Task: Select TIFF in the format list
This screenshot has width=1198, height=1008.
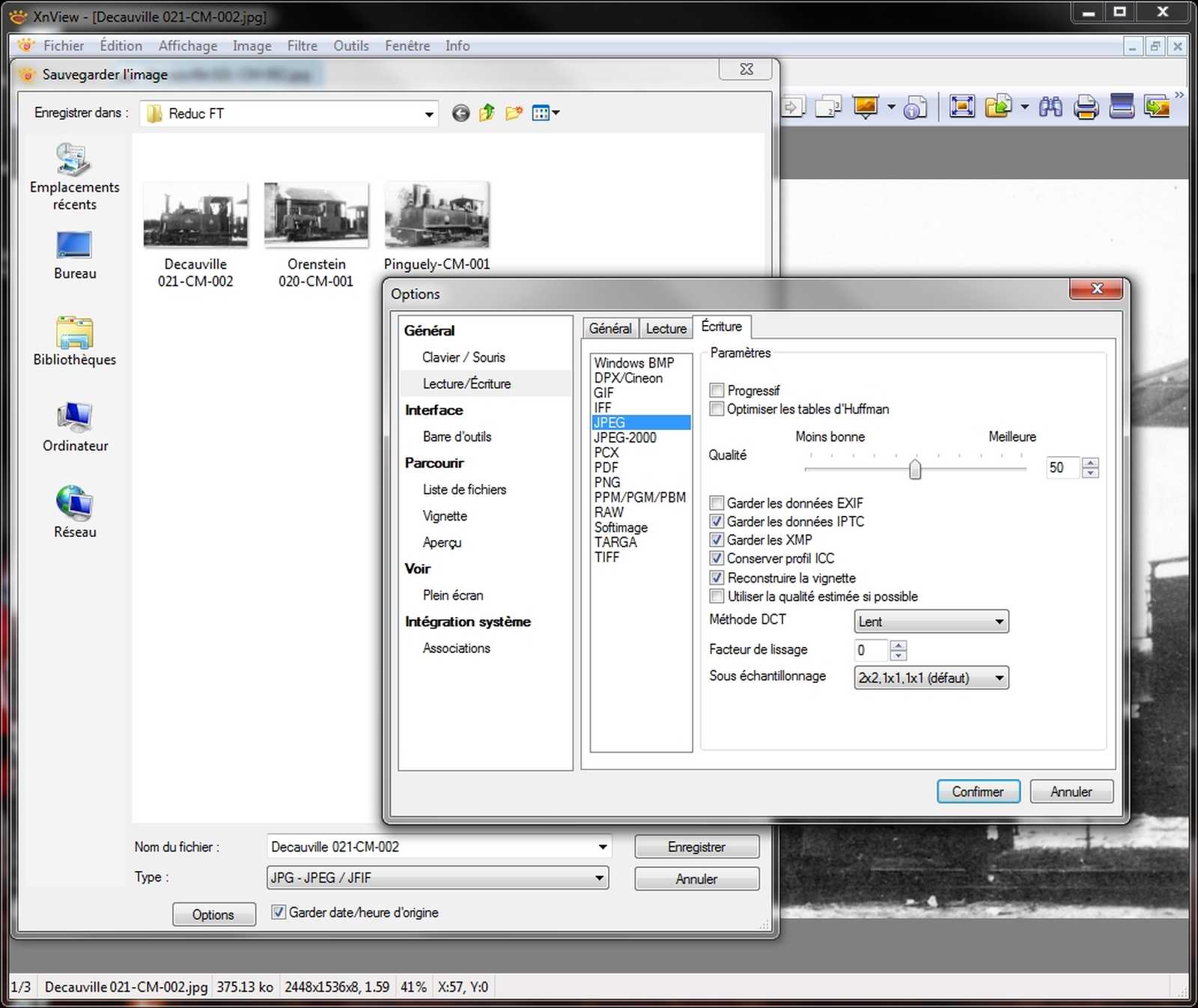Action: [606, 557]
